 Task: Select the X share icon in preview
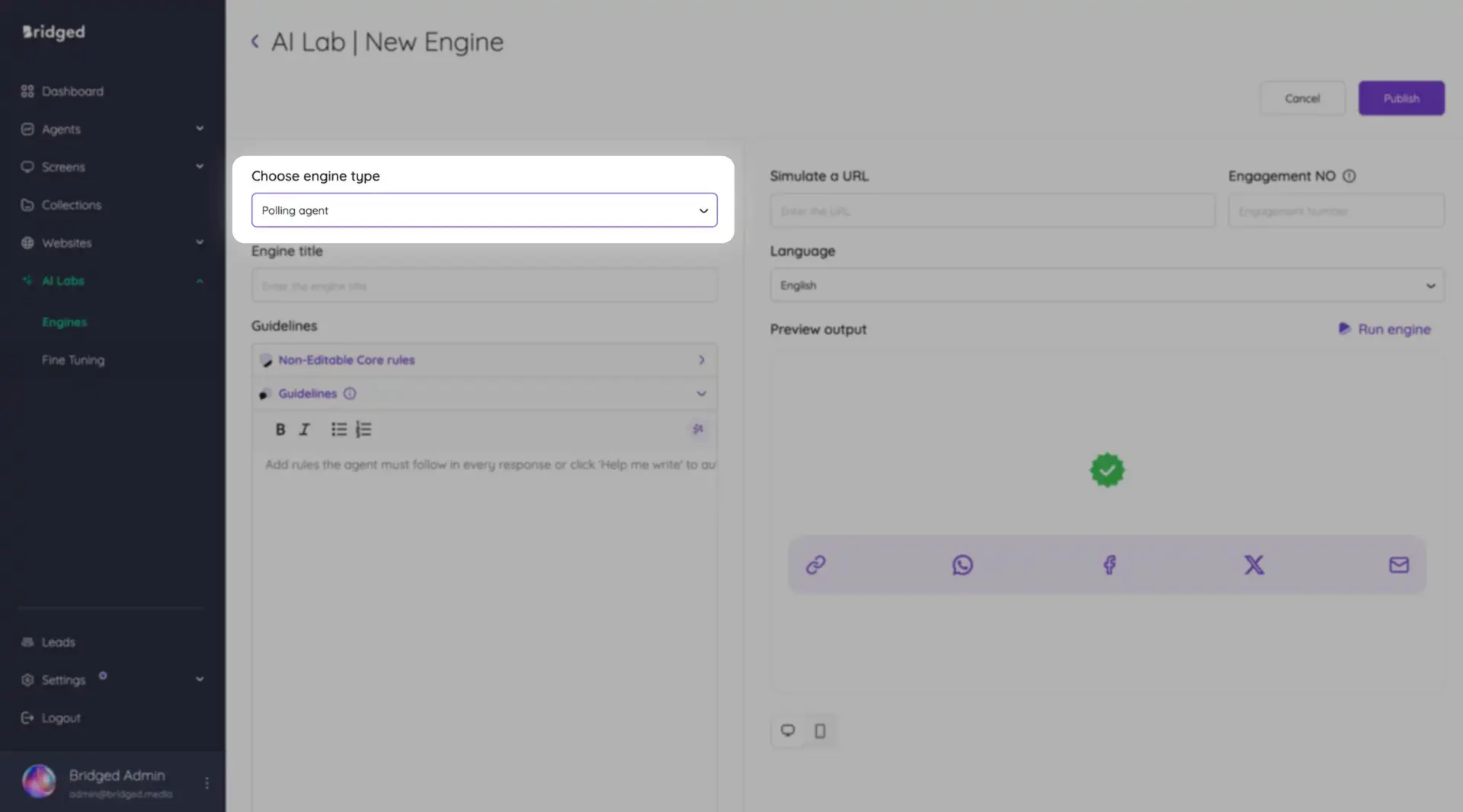click(1253, 564)
